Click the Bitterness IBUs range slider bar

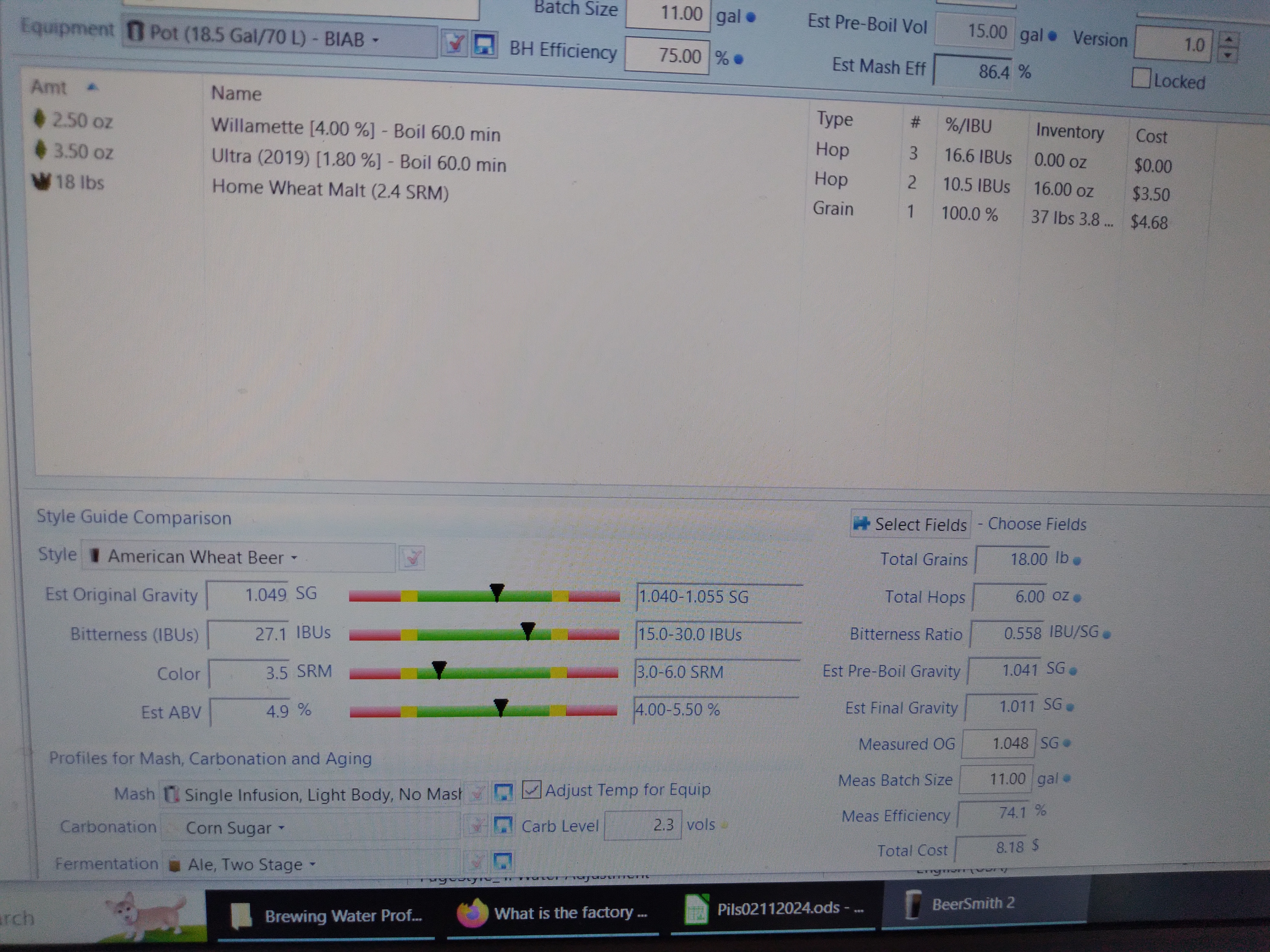[x=484, y=634]
